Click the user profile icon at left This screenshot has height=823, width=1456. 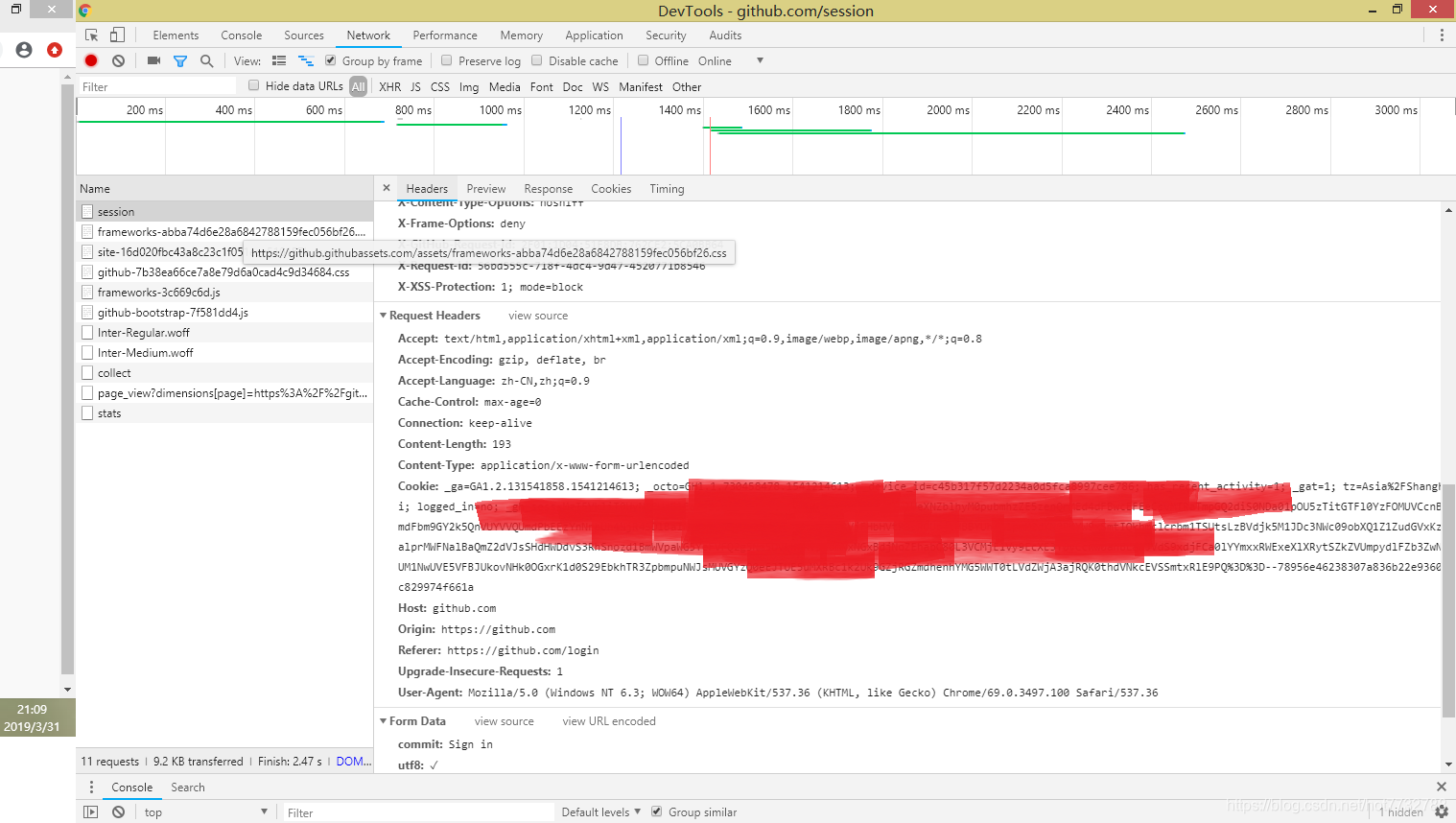(x=24, y=50)
